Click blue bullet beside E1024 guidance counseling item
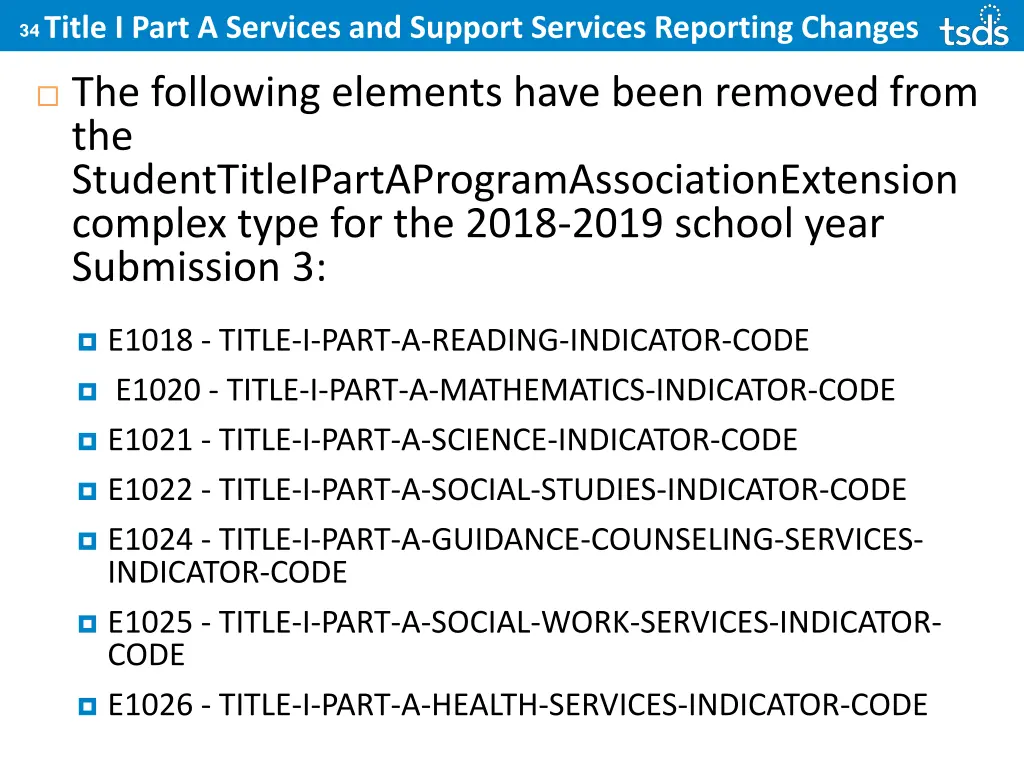Screen dimensions: 1024x768 pos(88,541)
